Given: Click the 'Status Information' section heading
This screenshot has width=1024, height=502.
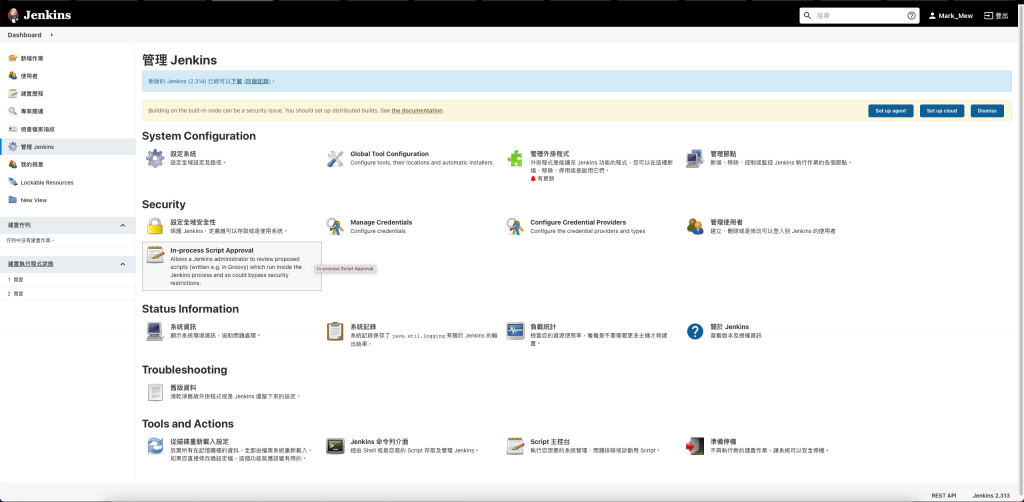Looking at the screenshot, I should pos(190,309).
